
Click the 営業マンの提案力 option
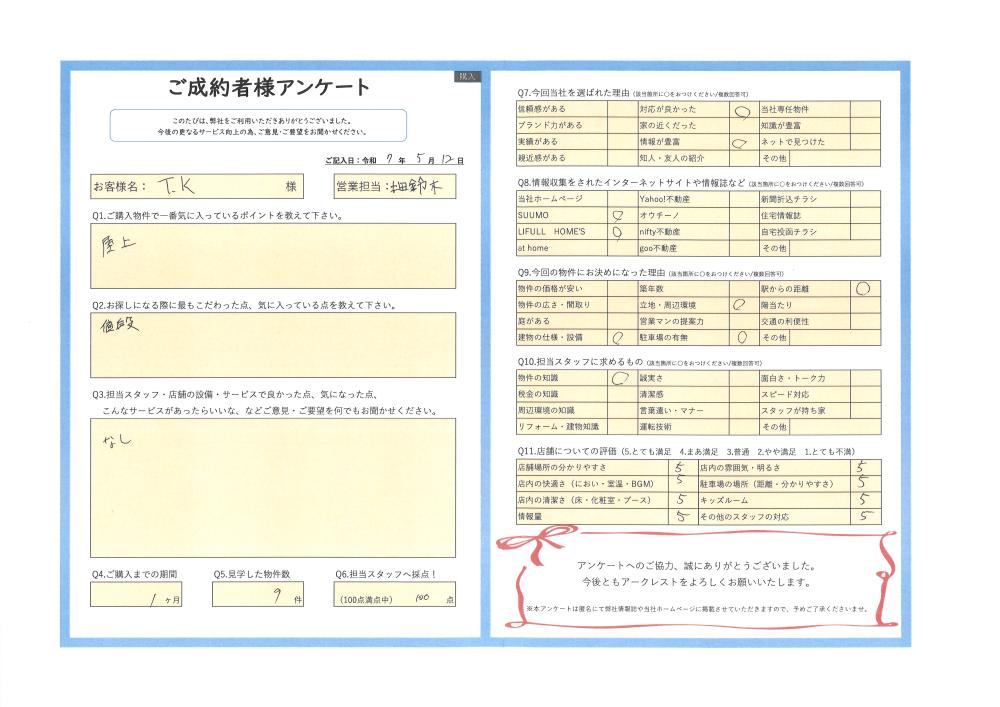[x=672, y=321]
